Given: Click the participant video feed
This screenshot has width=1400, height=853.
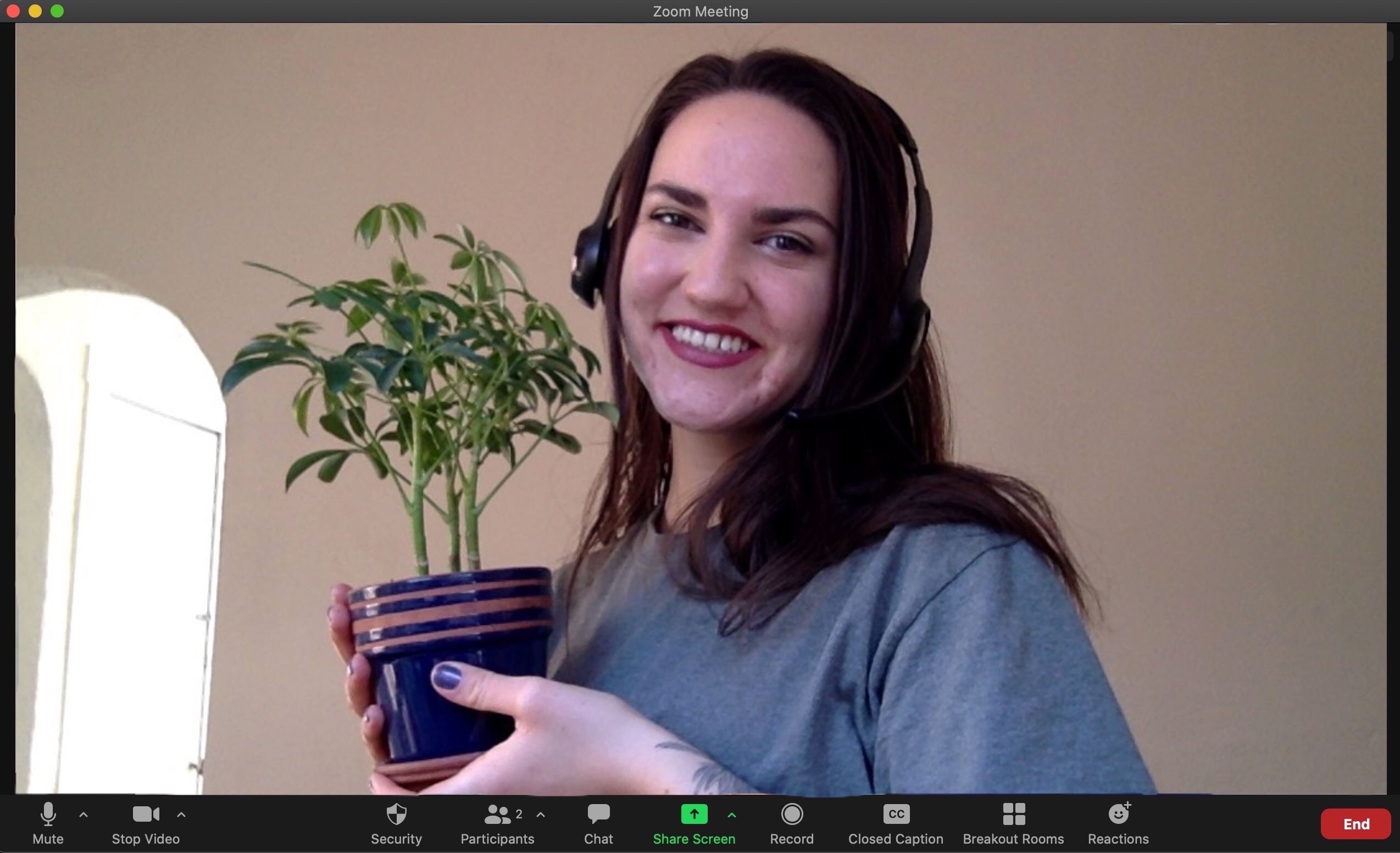Looking at the screenshot, I should pos(701,408).
